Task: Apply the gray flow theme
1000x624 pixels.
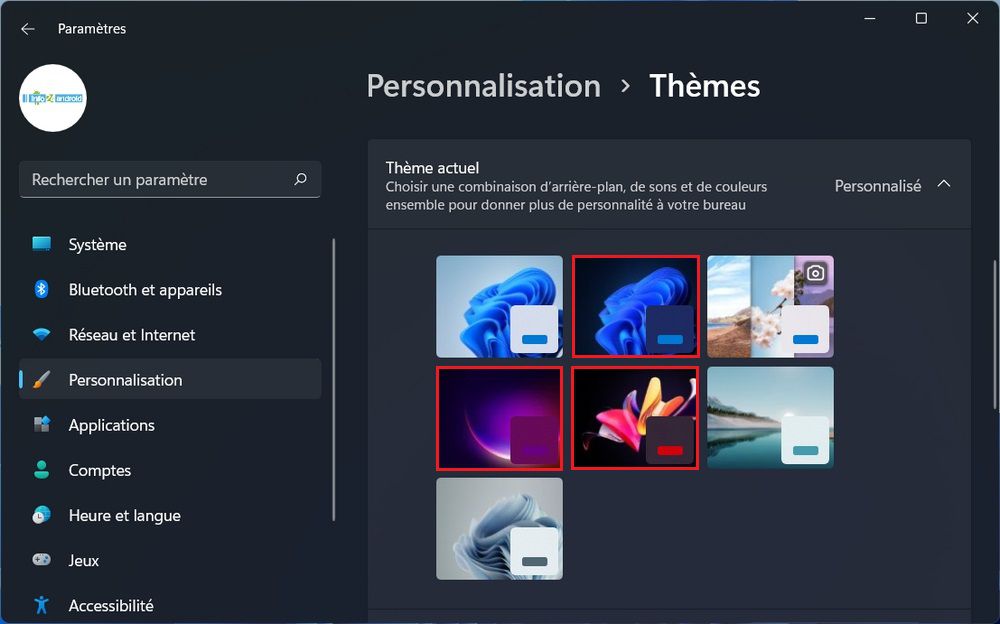Action: coord(499,529)
